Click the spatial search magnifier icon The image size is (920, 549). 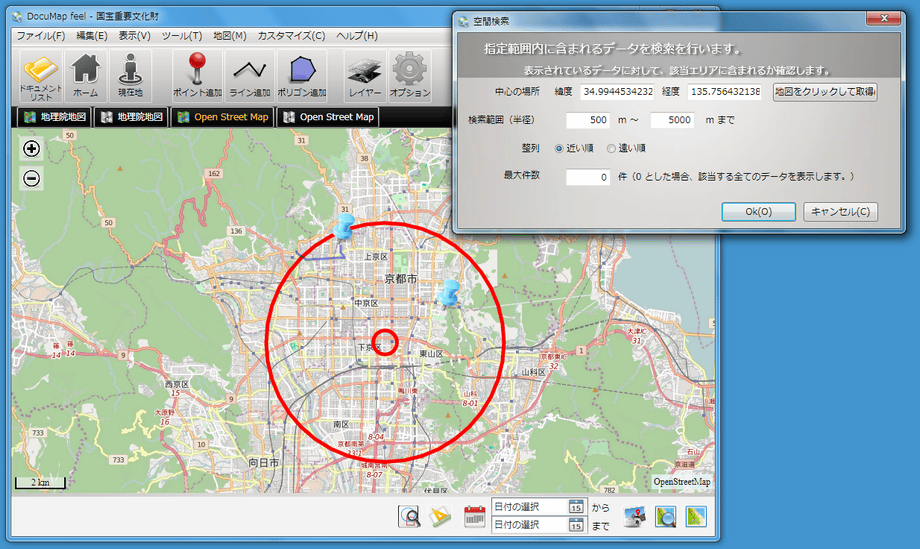pos(410,516)
